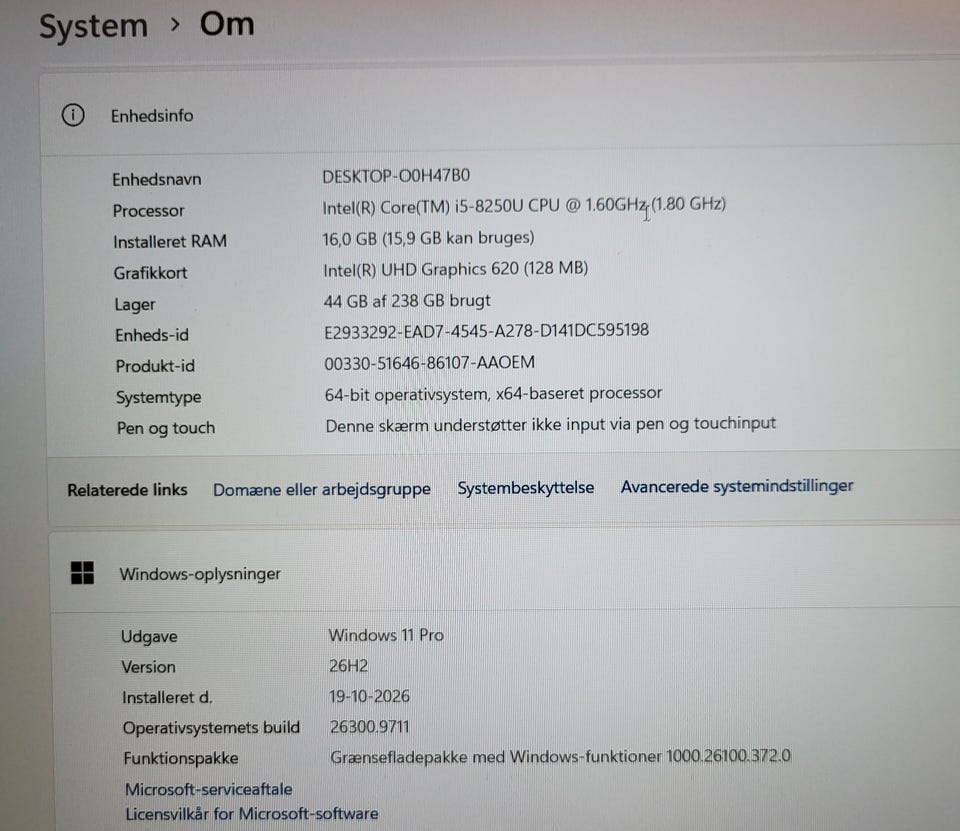
Task: Click the Produkt-id label
Action: pos(156,366)
